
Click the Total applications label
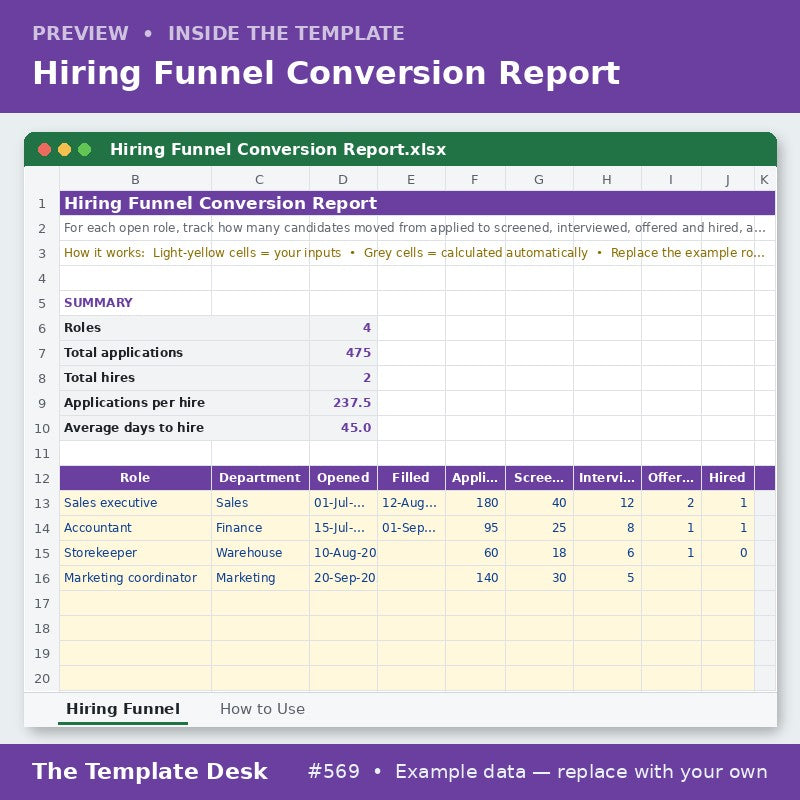click(184, 353)
